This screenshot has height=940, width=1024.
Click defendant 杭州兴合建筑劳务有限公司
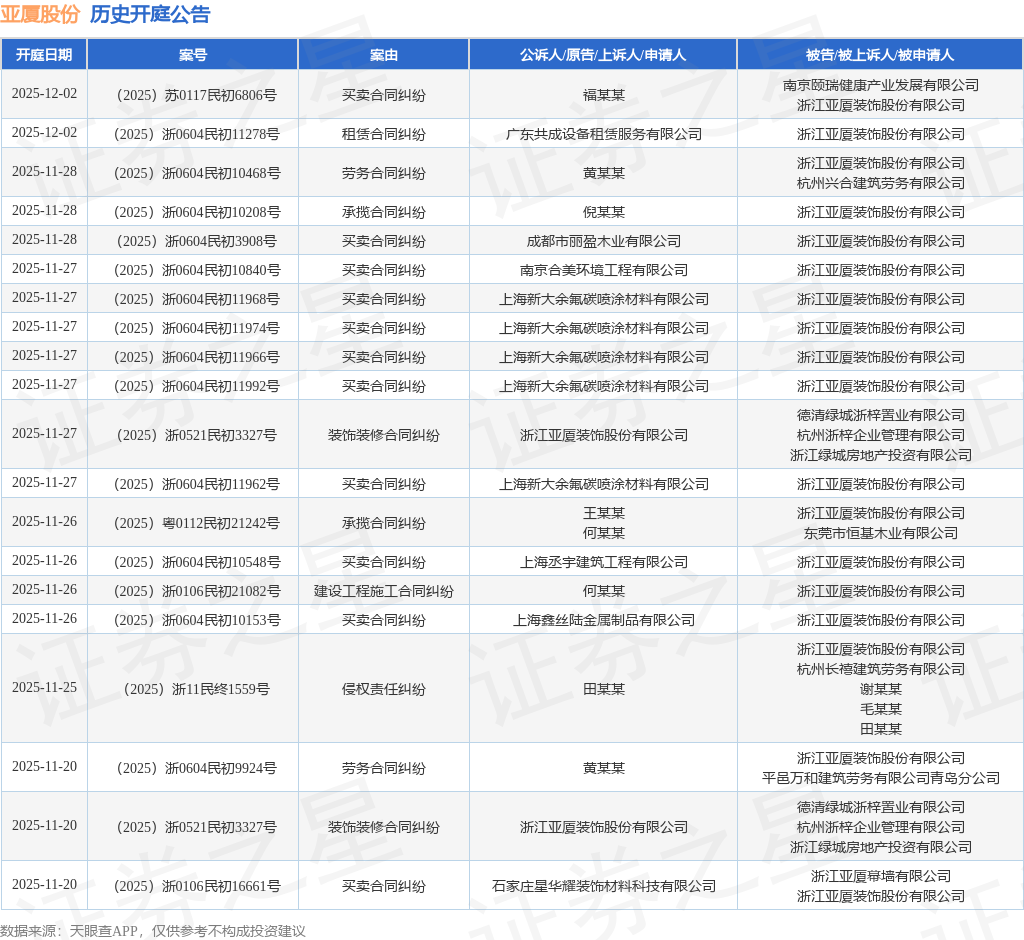pos(880,184)
